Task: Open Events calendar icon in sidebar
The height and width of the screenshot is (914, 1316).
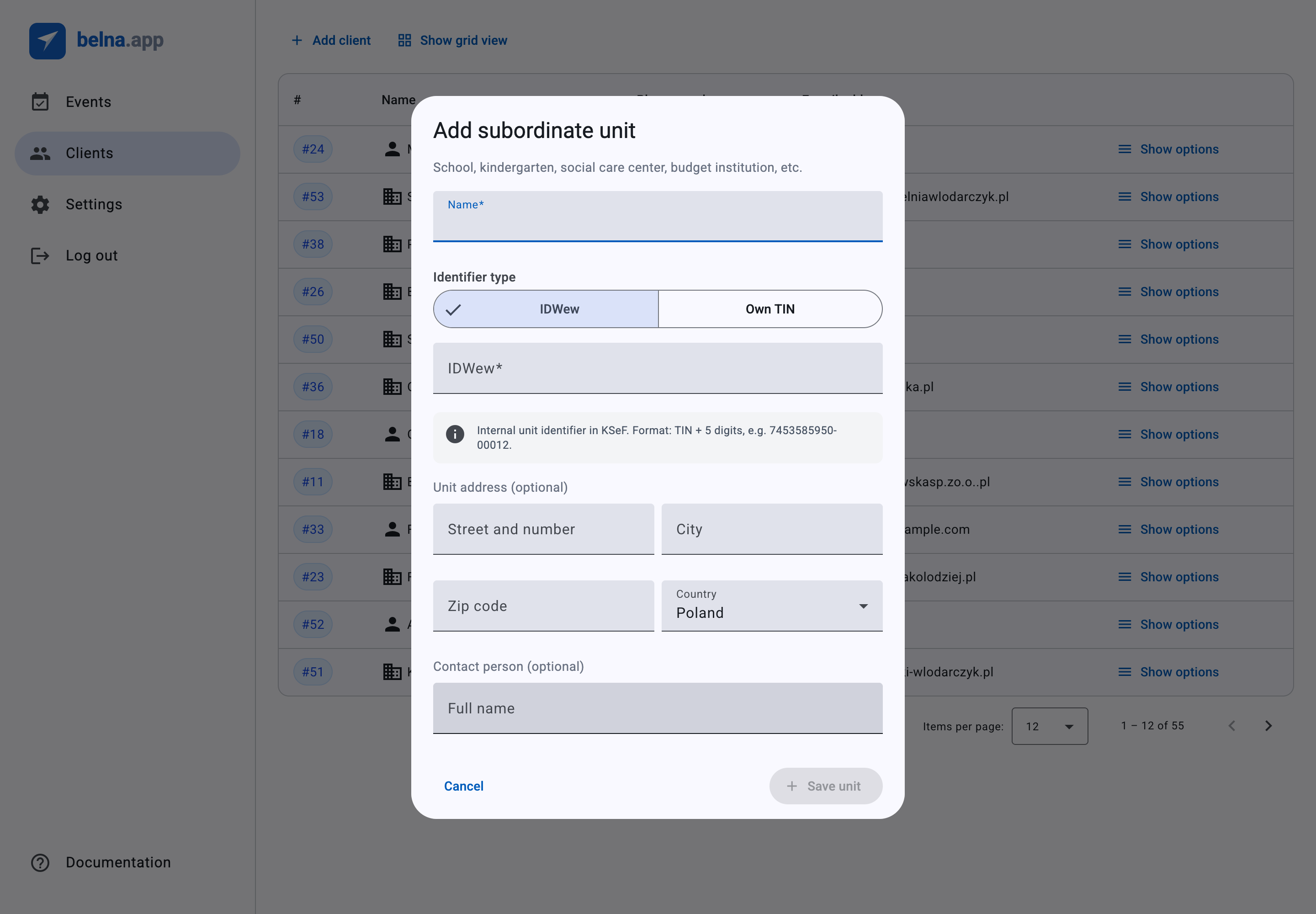Action: point(40,102)
